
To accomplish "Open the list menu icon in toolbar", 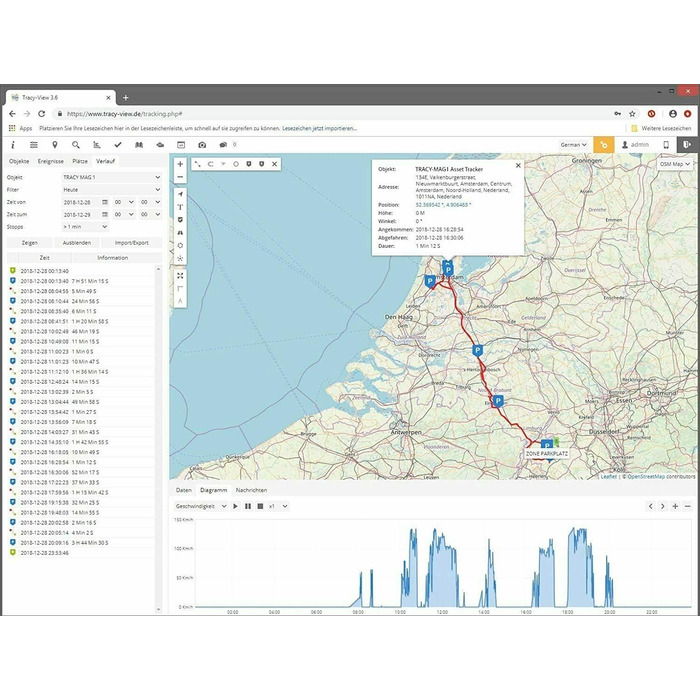I will (34, 145).
